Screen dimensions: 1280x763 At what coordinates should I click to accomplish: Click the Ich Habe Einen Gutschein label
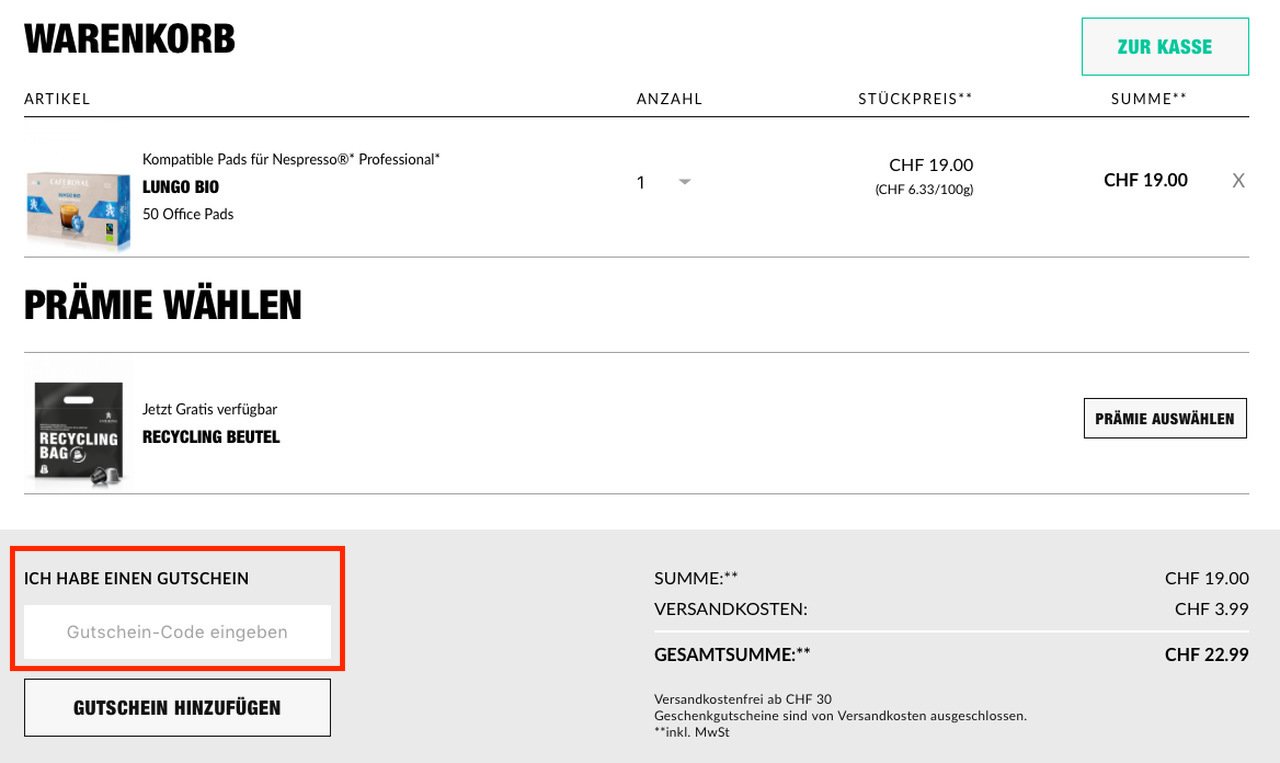[x=136, y=578]
